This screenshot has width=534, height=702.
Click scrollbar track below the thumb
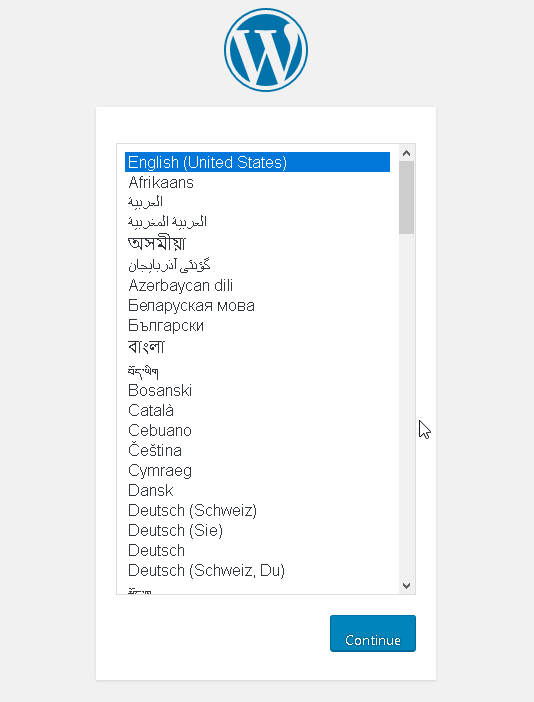point(406,405)
